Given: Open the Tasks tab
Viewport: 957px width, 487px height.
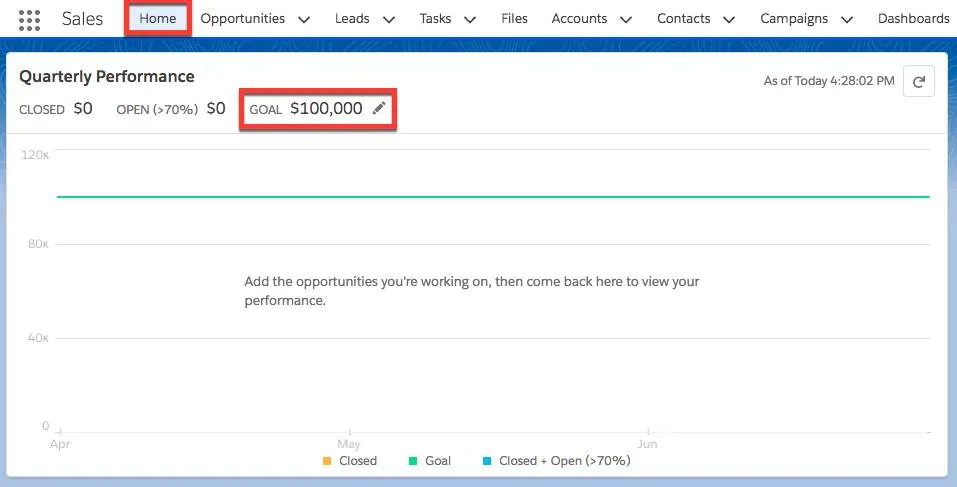Looking at the screenshot, I should tap(435, 18).
